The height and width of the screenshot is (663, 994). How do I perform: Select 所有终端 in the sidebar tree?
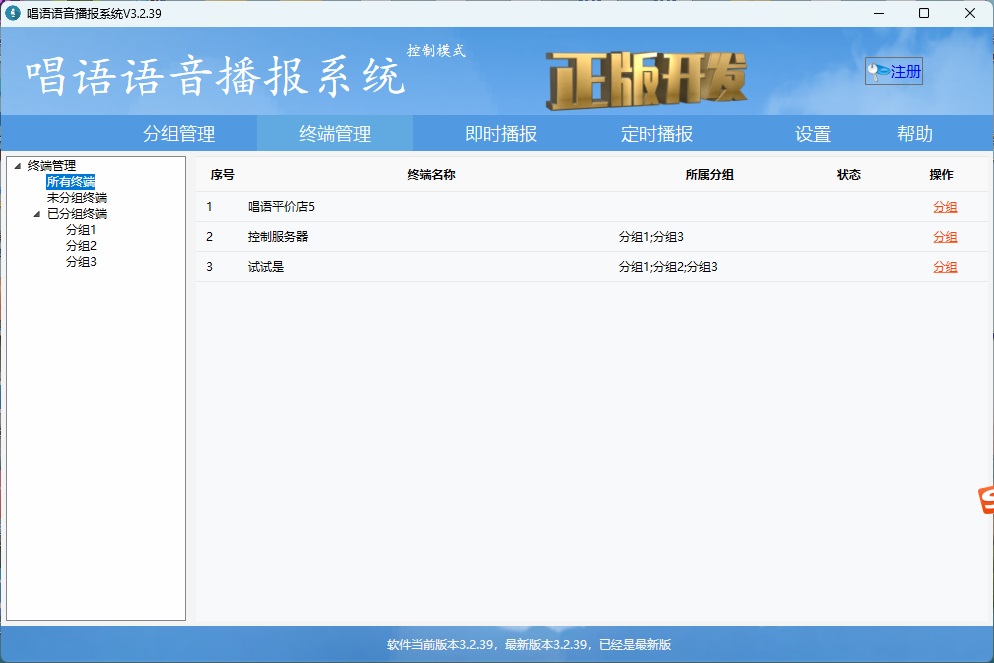coord(72,181)
